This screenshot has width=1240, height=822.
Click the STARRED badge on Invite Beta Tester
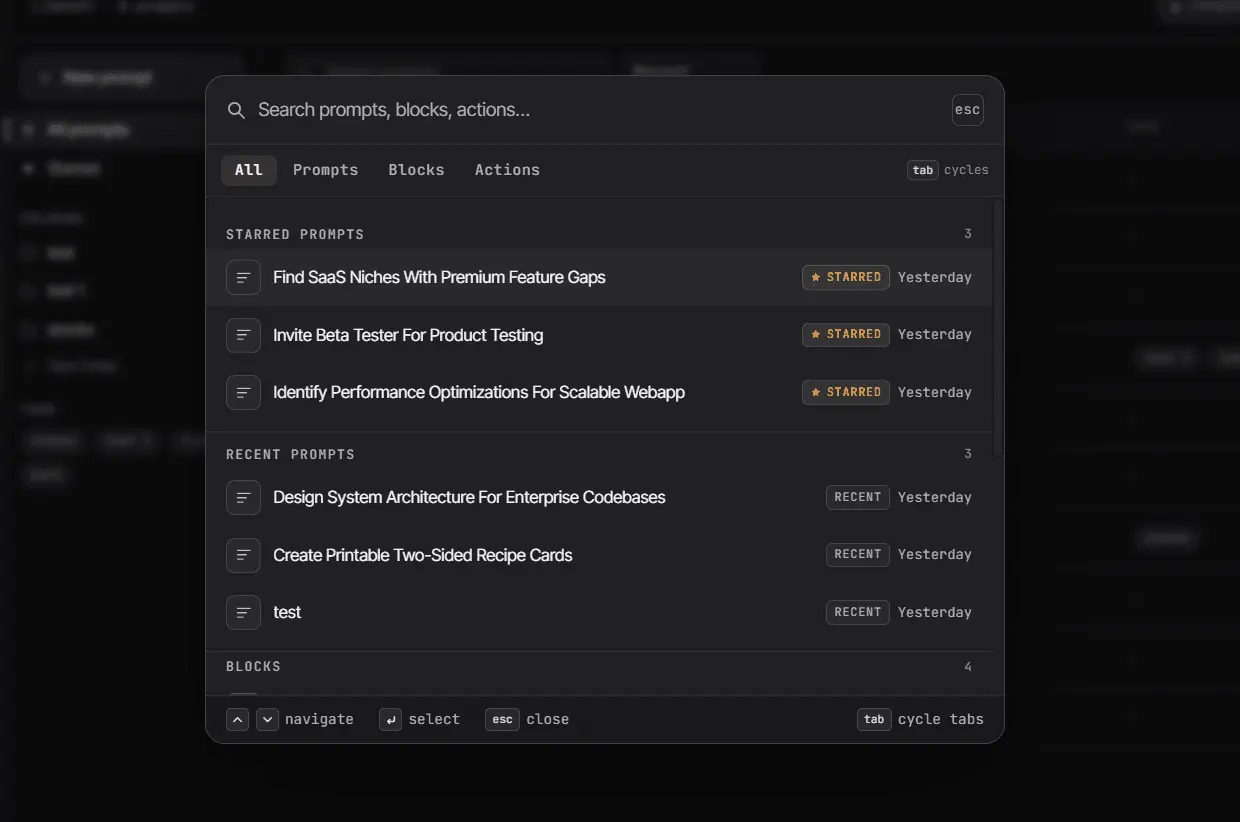pyautogui.click(x=845, y=334)
